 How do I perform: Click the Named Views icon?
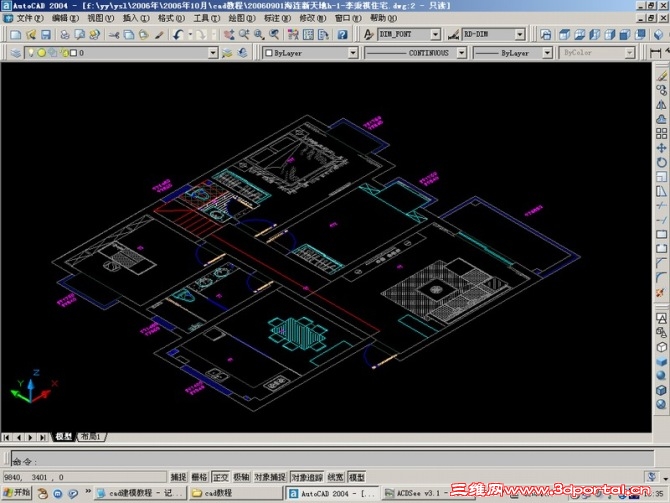(x=546, y=35)
